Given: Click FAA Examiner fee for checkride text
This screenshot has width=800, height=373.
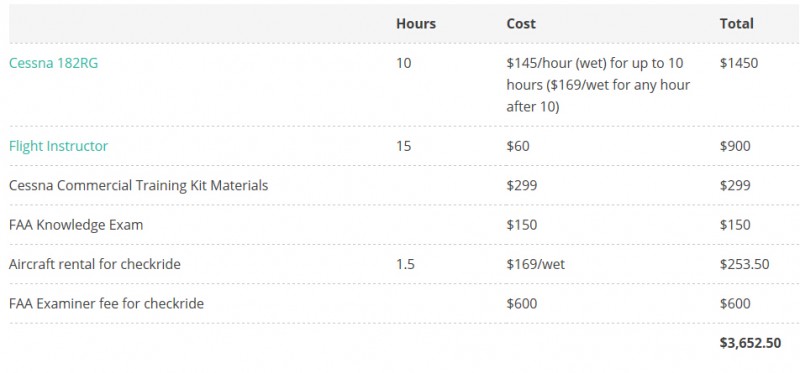Looking at the screenshot, I should coord(107,304).
